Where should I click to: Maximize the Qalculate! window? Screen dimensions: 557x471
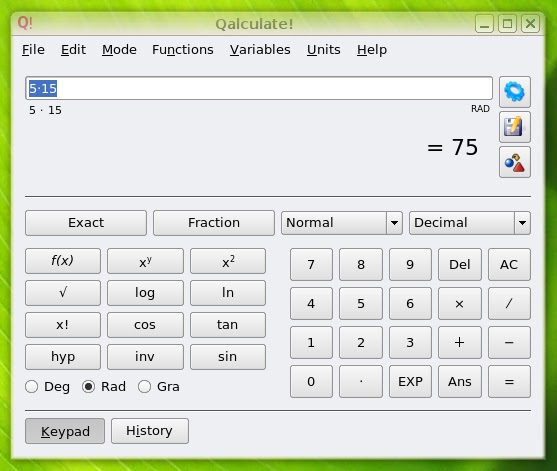pos(507,24)
